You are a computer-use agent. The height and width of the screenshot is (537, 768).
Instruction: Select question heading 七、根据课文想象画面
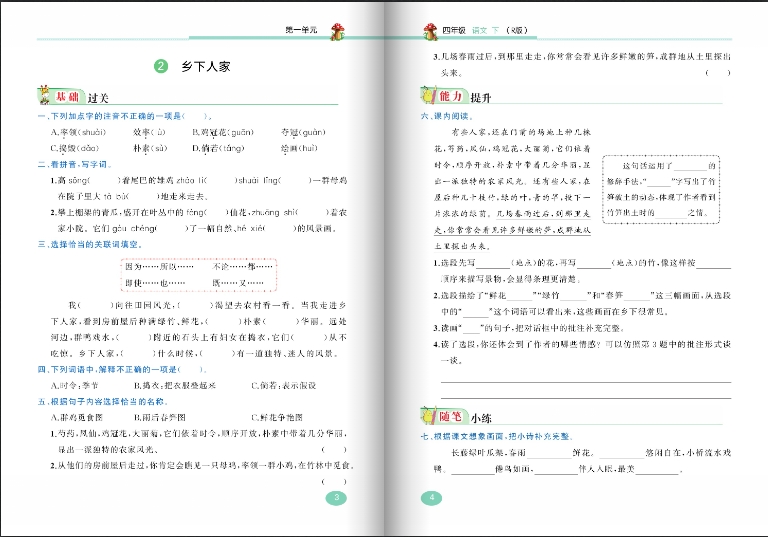[x=497, y=436]
